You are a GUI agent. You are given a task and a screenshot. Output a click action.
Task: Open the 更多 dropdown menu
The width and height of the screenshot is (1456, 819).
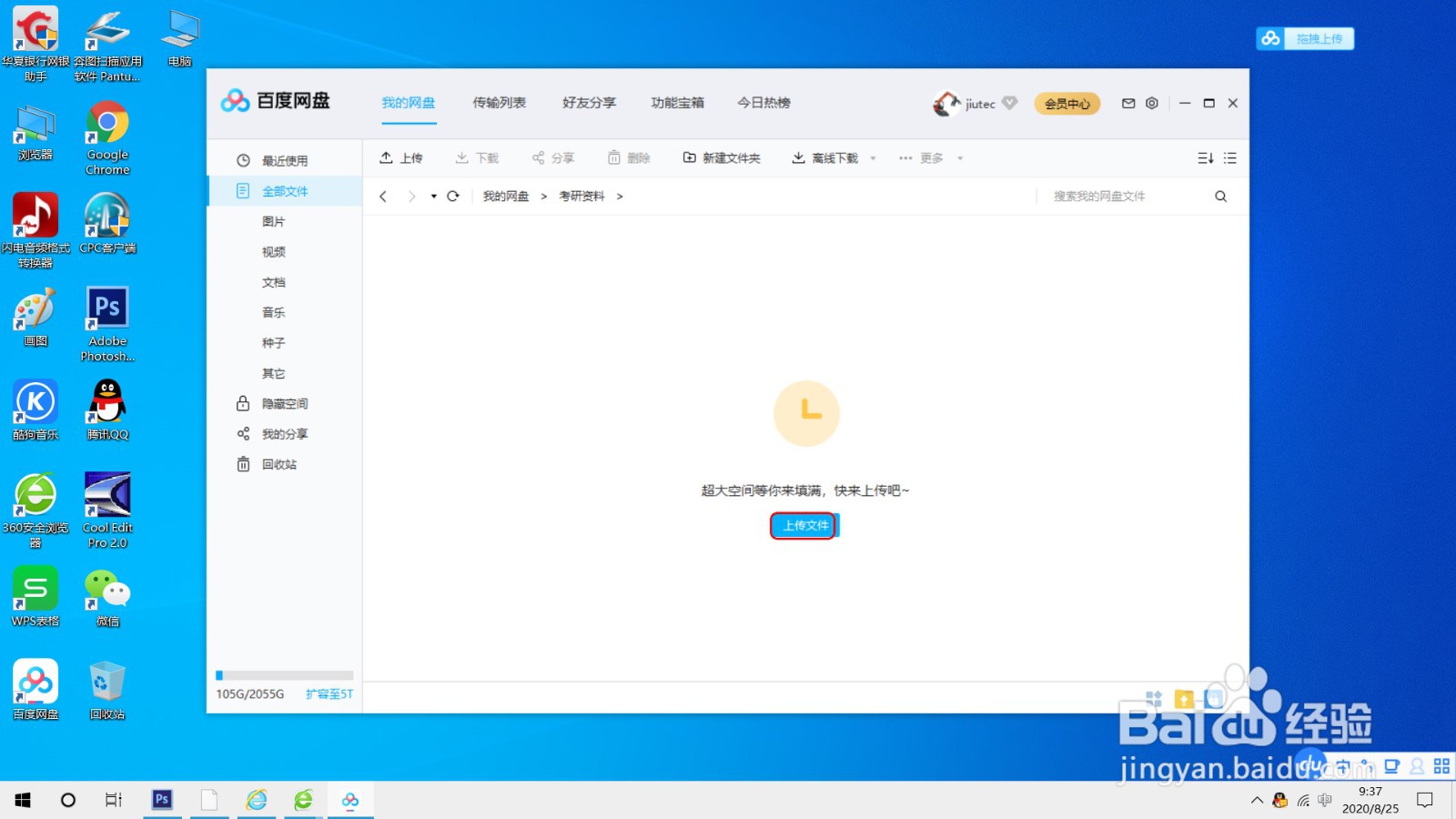(930, 157)
